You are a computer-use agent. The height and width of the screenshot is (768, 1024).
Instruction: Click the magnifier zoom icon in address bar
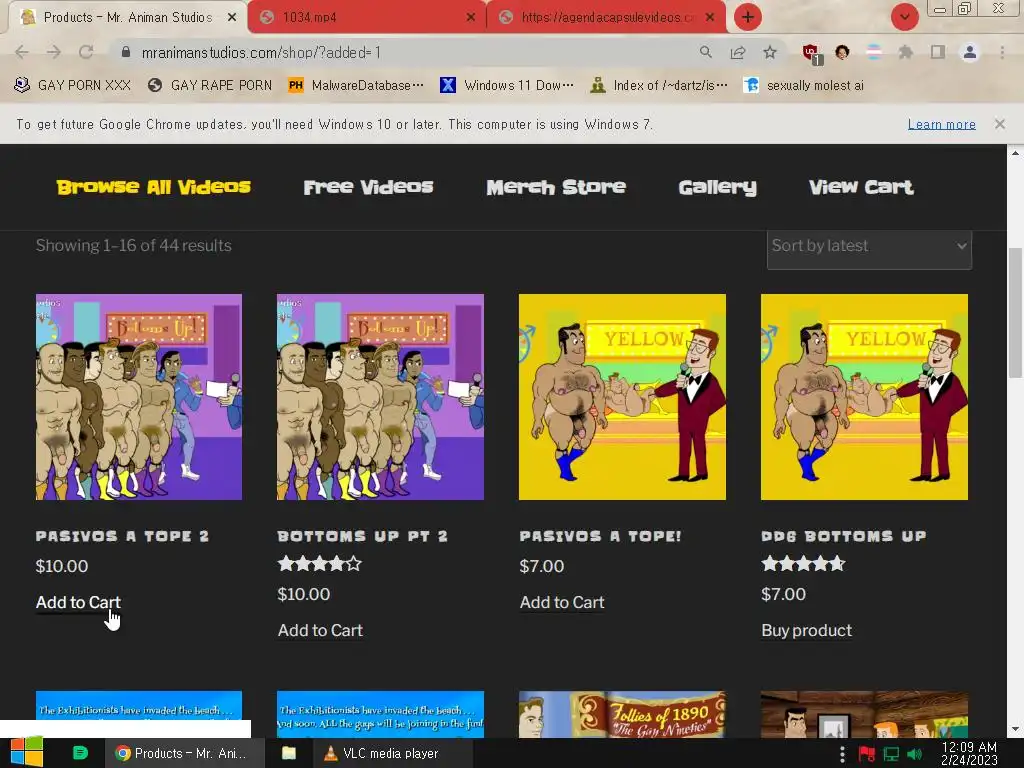tap(705, 52)
